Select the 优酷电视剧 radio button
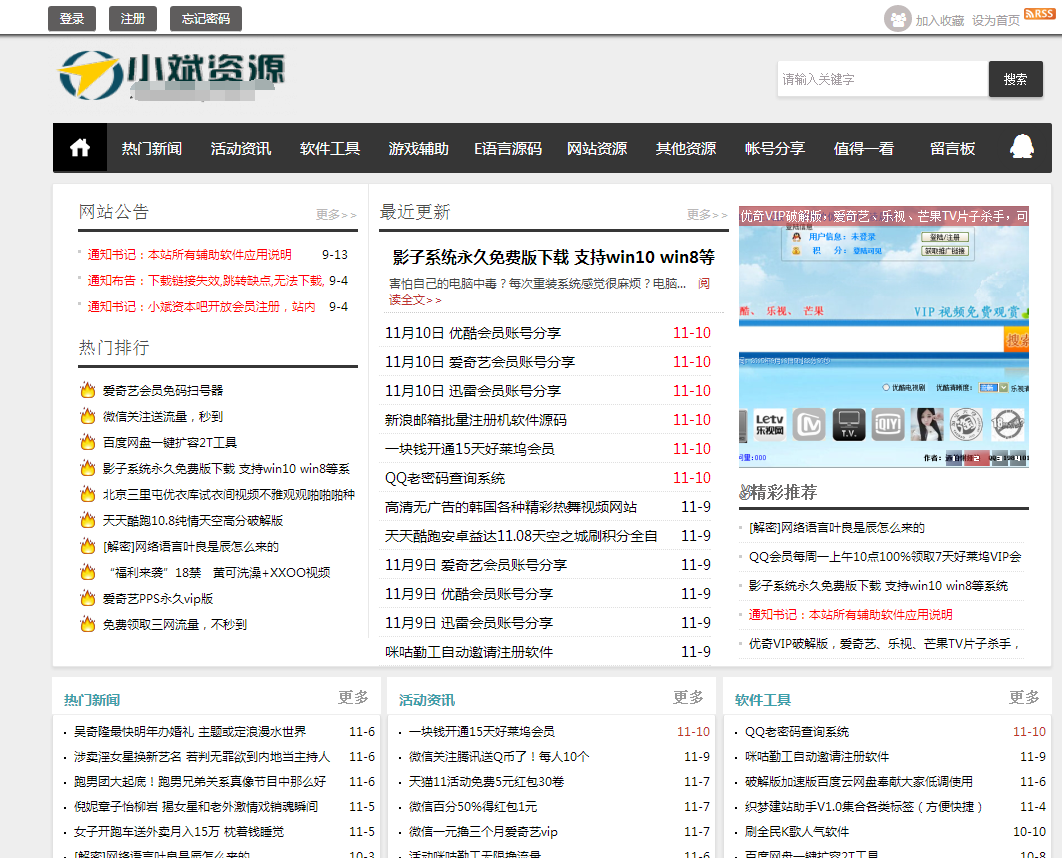 886,388
